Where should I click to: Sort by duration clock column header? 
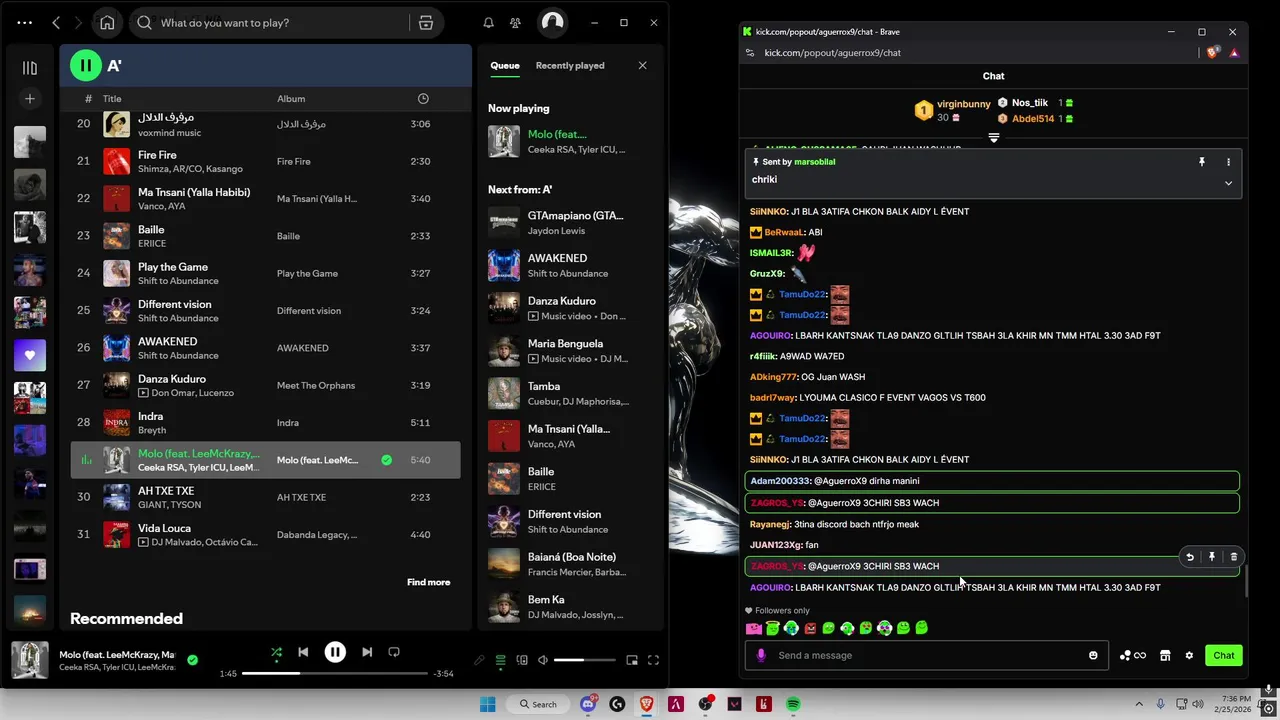click(x=423, y=99)
